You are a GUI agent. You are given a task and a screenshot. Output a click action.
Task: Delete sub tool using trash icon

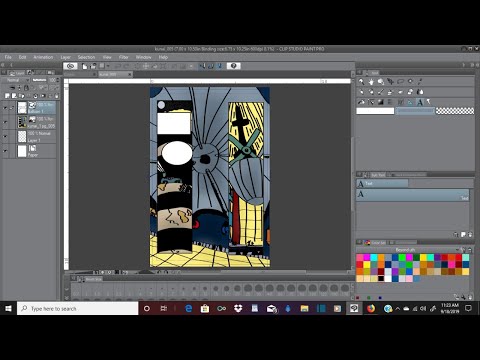click(x=470, y=235)
